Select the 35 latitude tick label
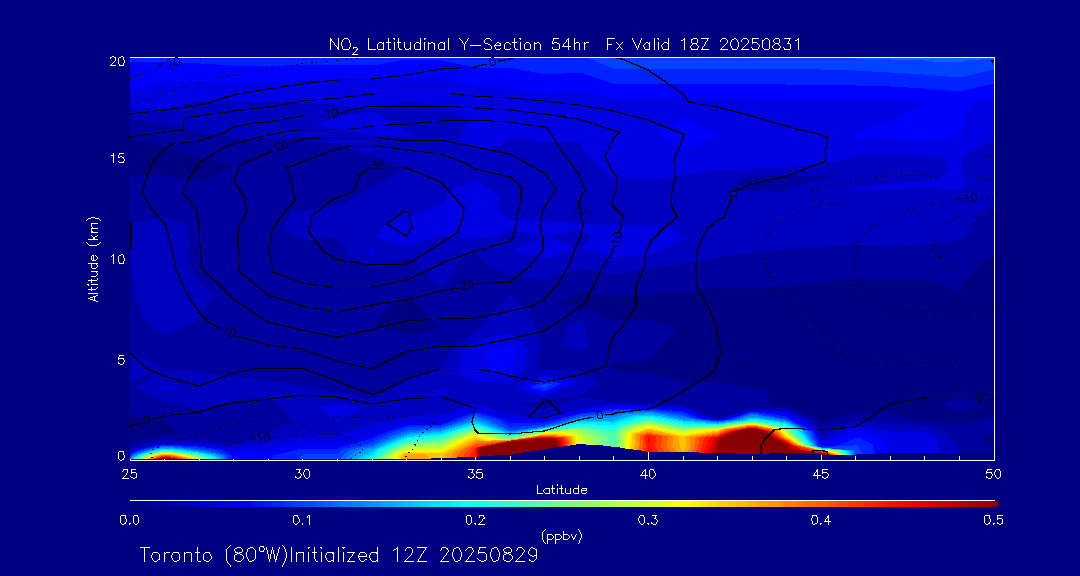This screenshot has height=576, width=1080. [476, 473]
